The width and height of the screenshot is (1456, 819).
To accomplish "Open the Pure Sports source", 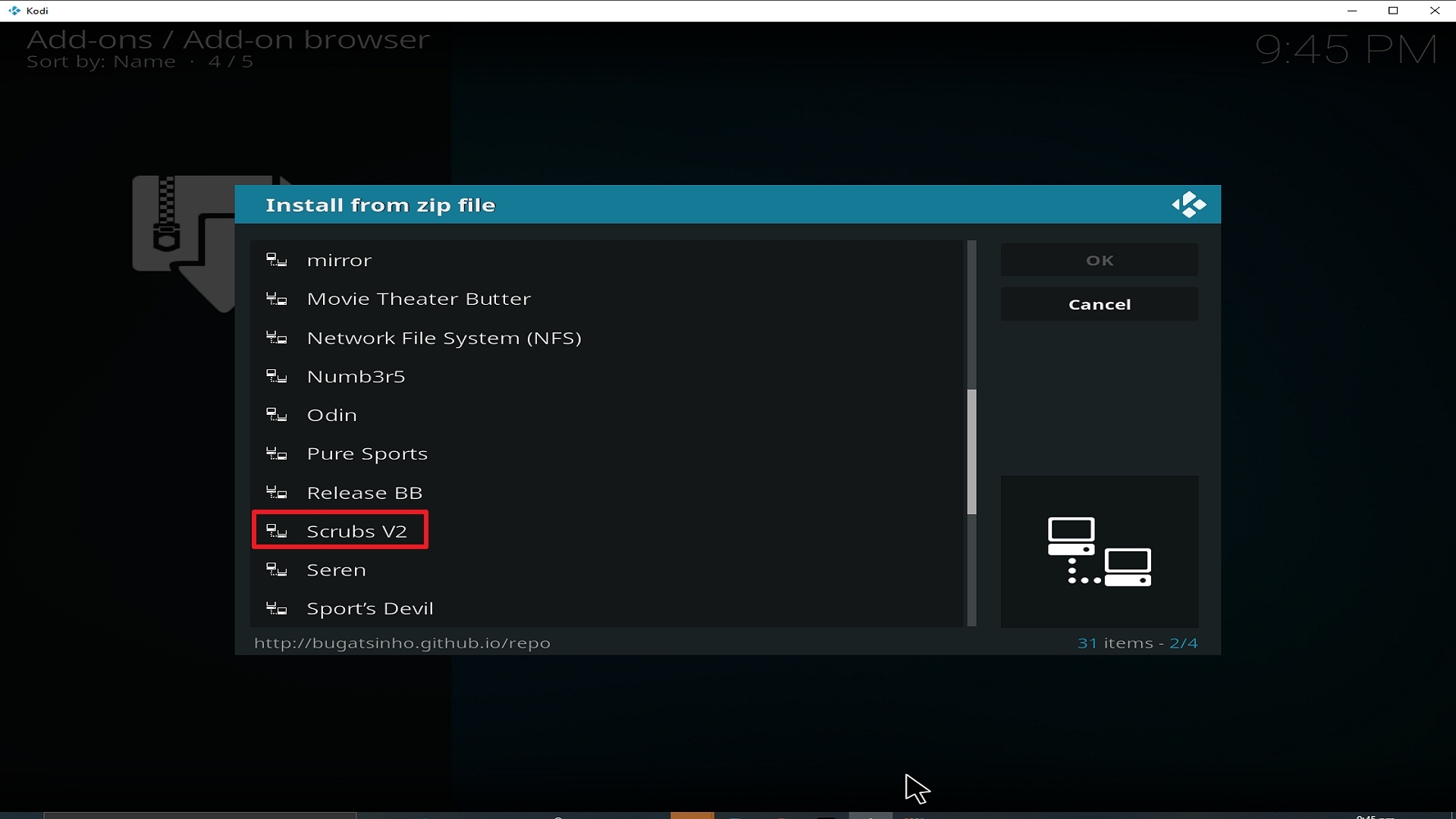I will click(x=607, y=453).
